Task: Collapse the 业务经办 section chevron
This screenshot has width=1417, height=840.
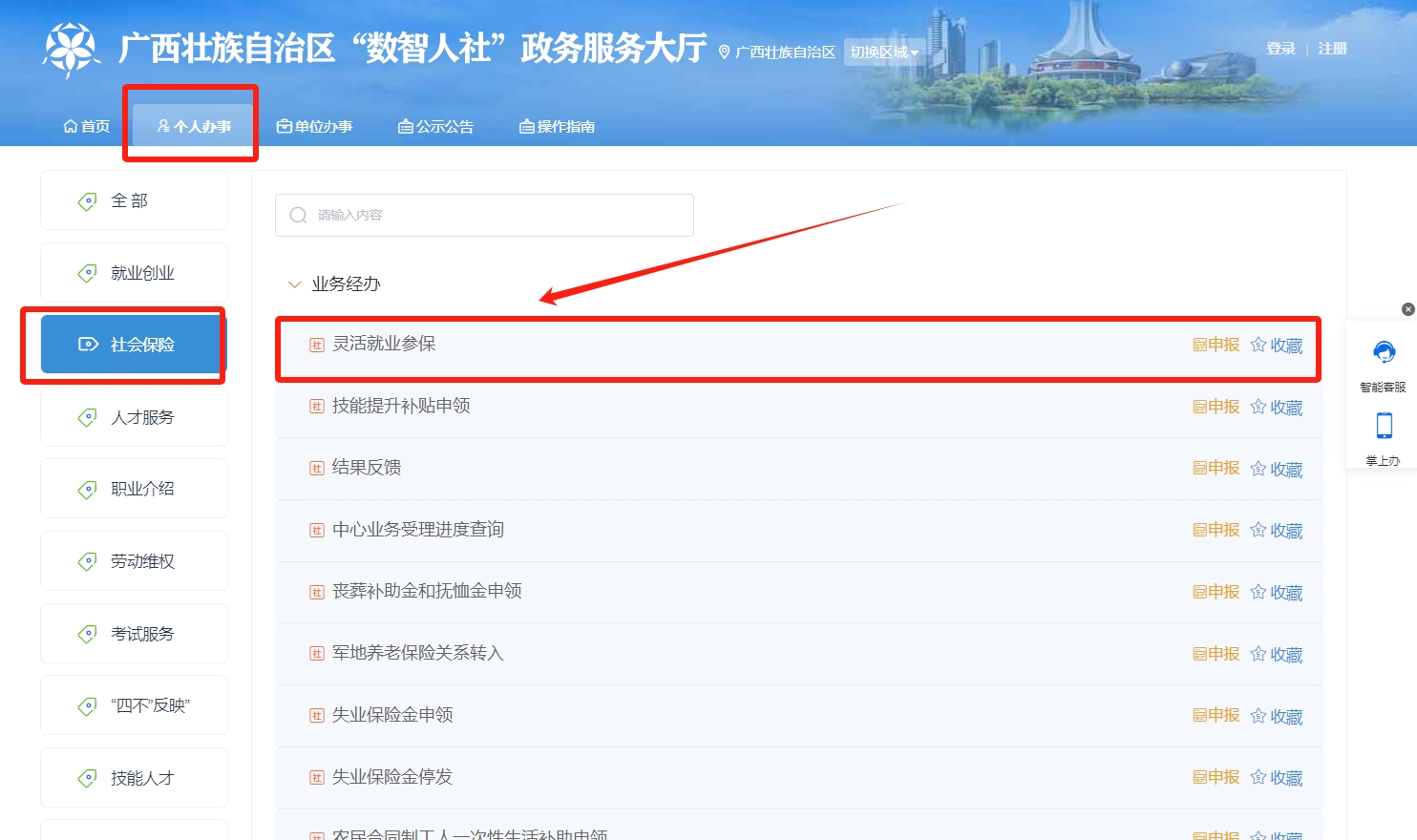Action: (294, 284)
